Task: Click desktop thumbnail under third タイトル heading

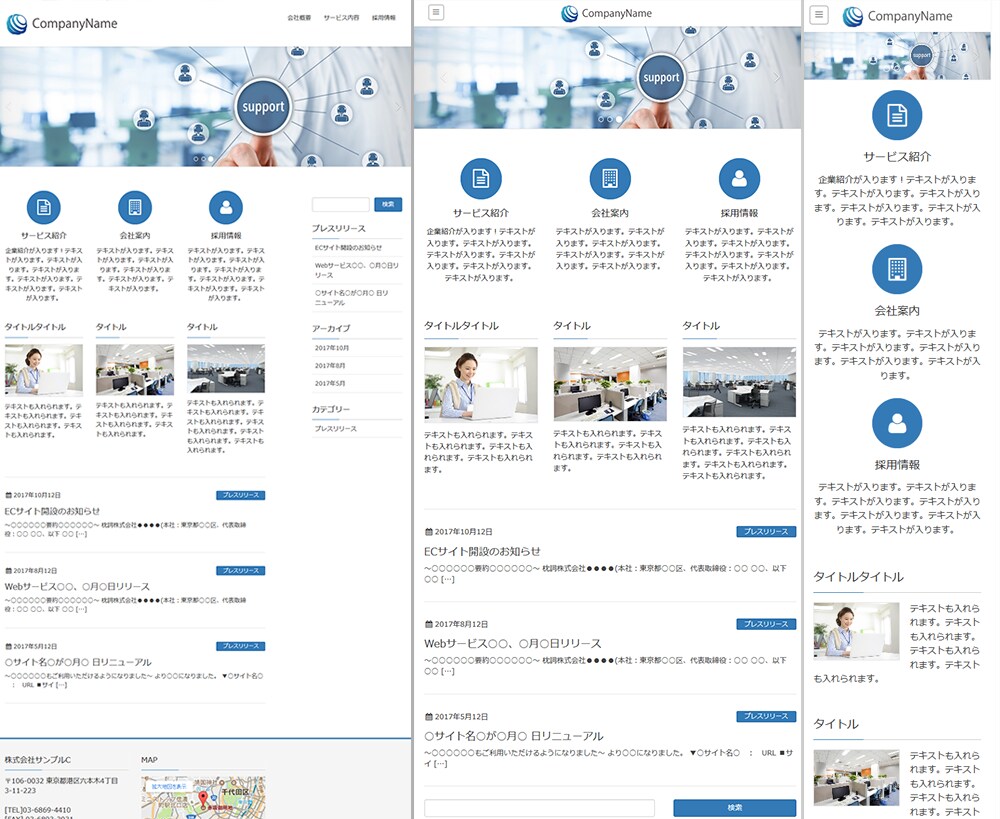Action: point(226,369)
